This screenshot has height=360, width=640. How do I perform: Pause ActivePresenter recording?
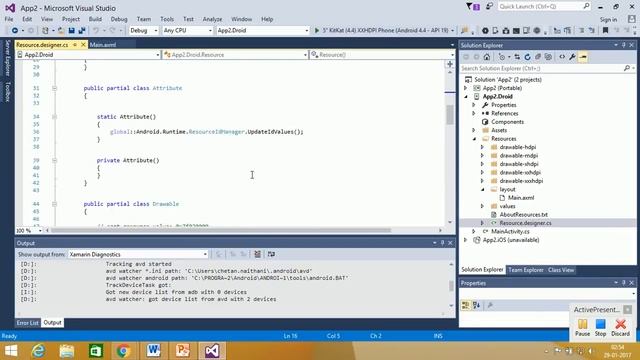pos(582,327)
